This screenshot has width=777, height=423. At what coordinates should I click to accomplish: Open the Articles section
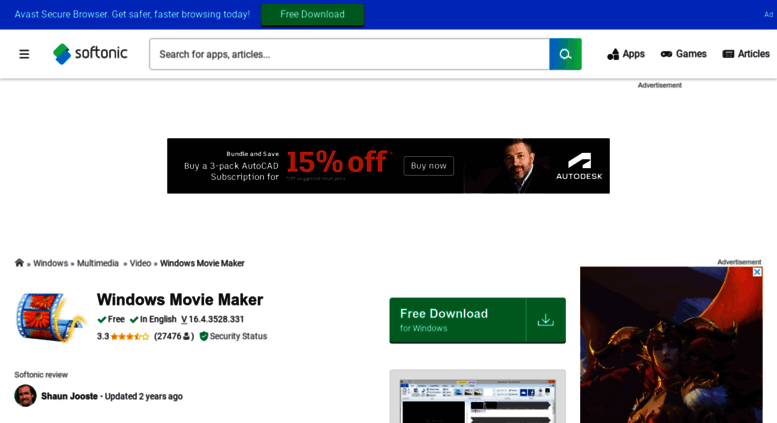pyautogui.click(x=746, y=54)
